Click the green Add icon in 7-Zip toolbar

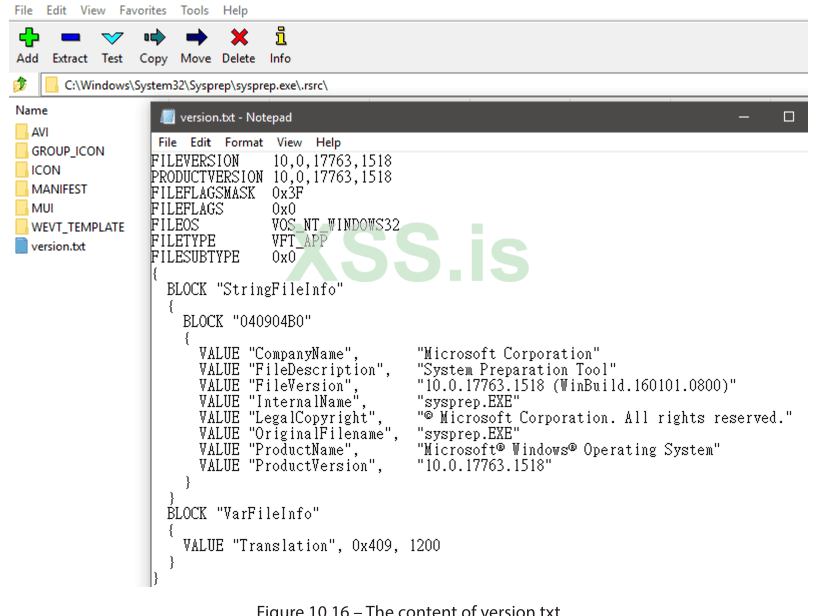(x=29, y=37)
